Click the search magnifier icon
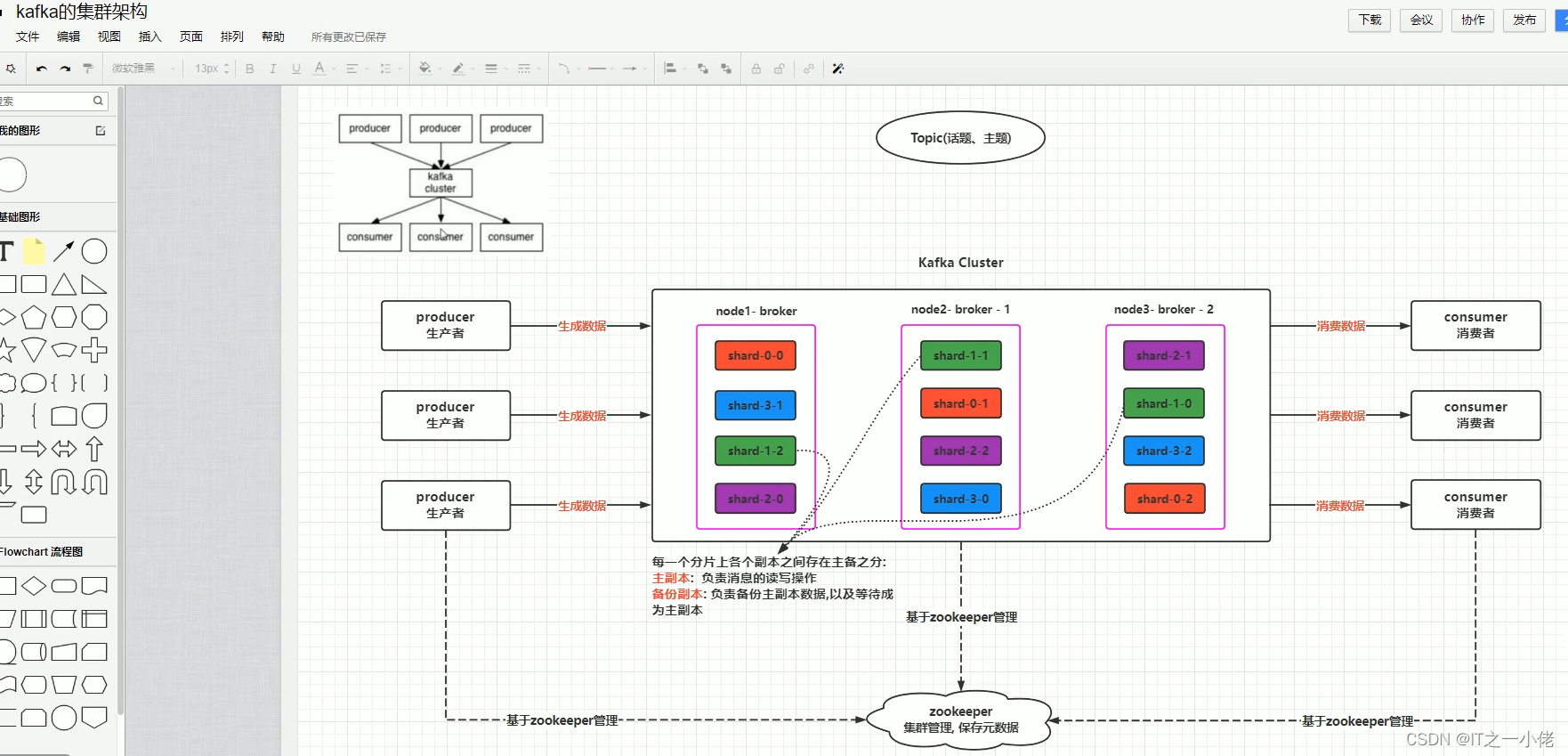 click(99, 102)
